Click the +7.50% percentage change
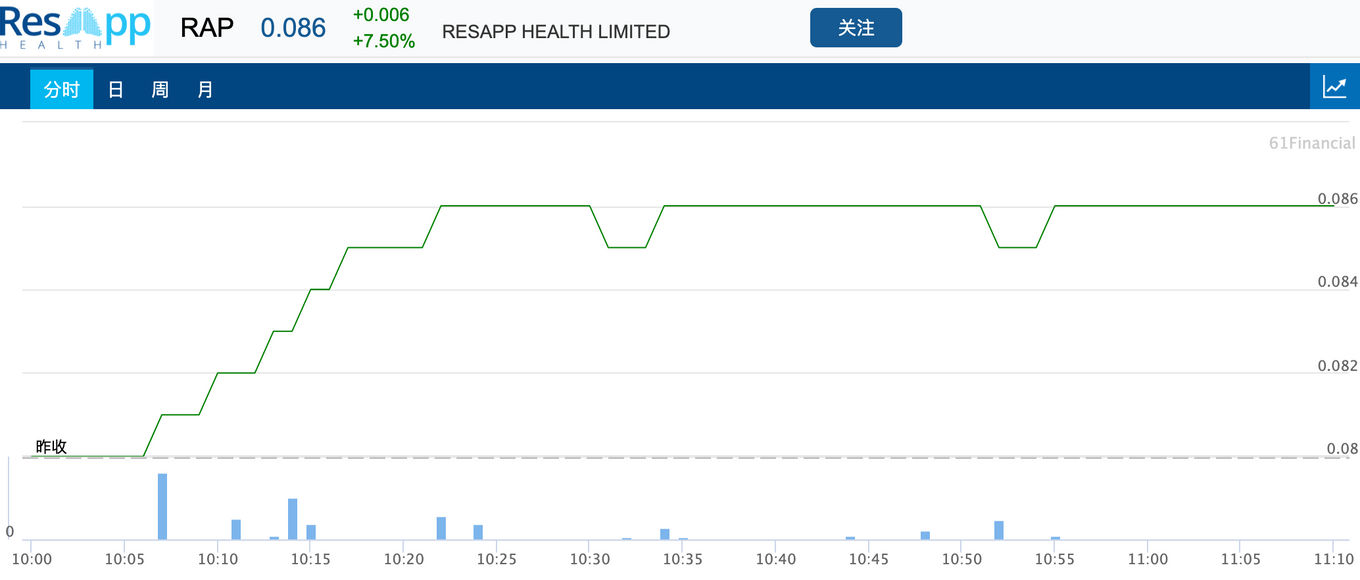1360x580 pixels. pyautogui.click(x=384, y=41)
